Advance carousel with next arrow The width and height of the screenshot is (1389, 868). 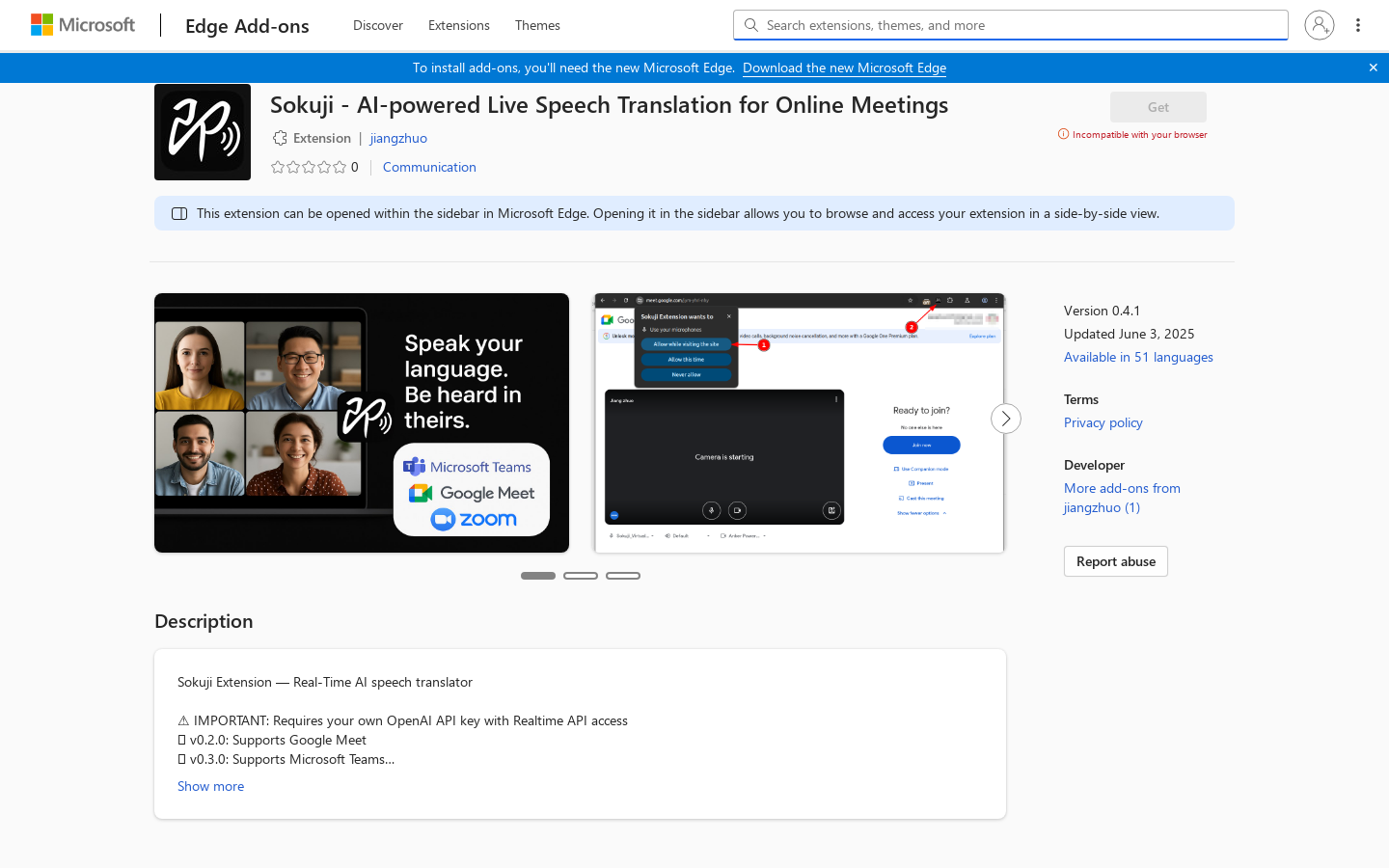coord(1006,419)
